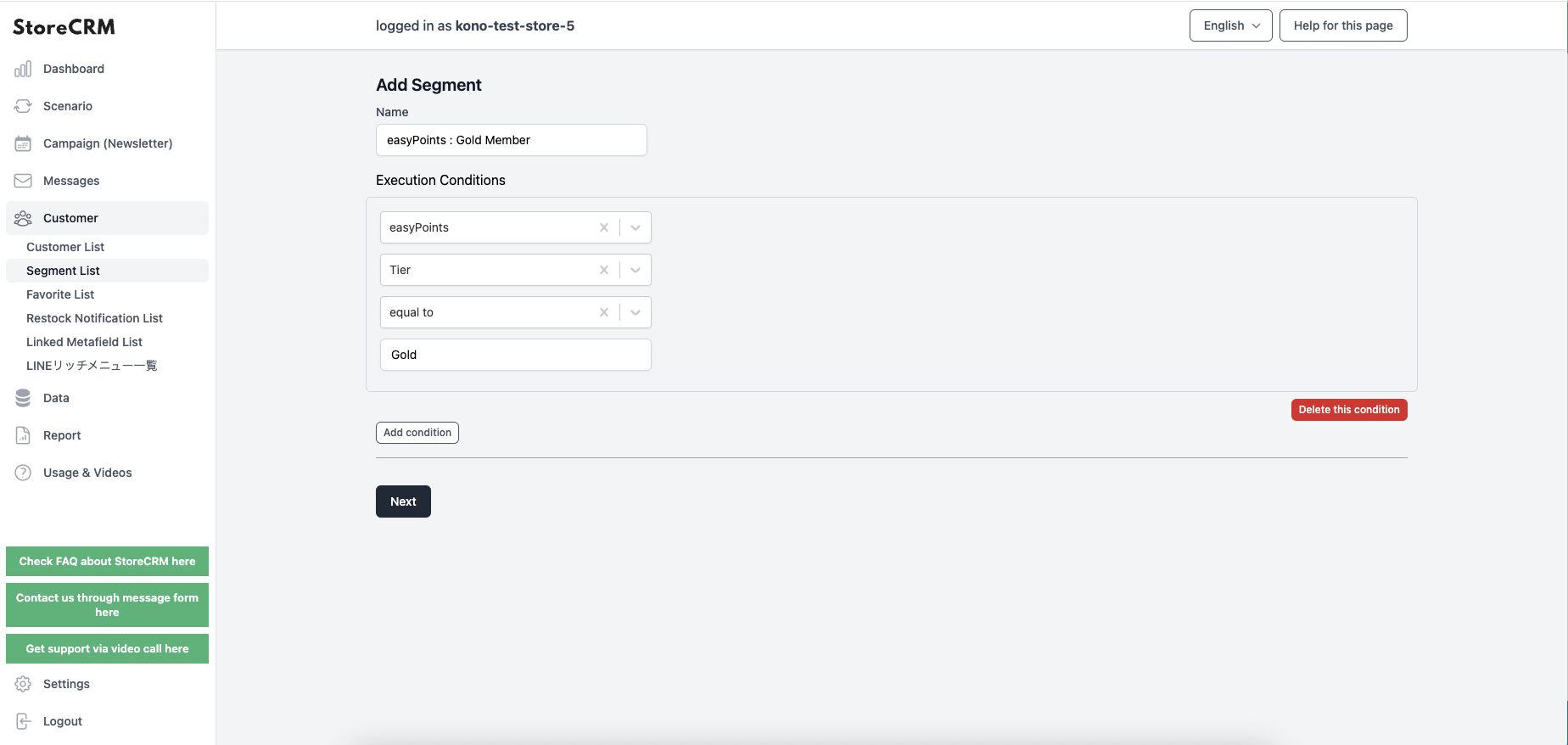Click the StoreCRM logo
Screen dimensions: 1568x745
click(x=64, y=27)
